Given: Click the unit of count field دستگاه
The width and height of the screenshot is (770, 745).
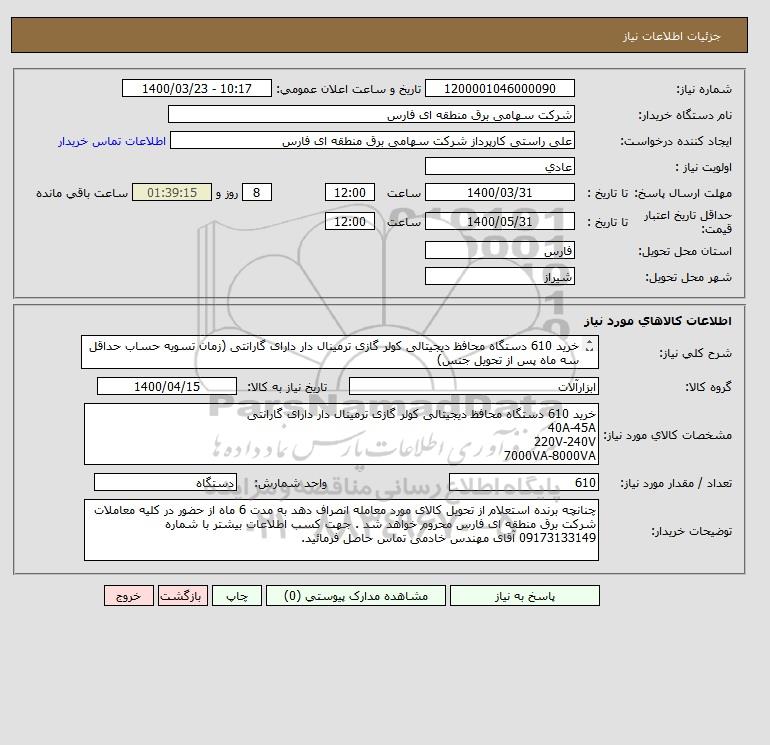Looking at the screenshot, I should tap(165, 483).
